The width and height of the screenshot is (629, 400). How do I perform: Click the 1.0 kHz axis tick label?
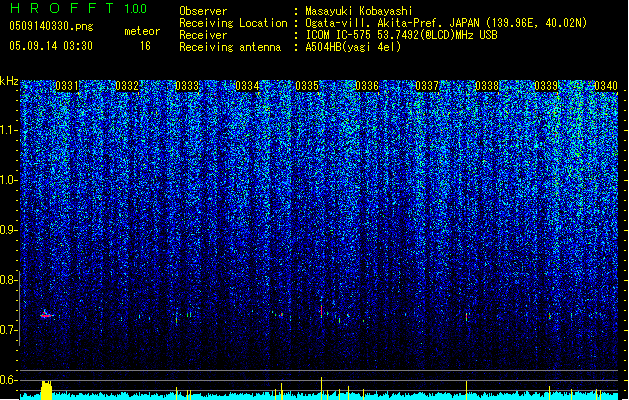point(9,181)
